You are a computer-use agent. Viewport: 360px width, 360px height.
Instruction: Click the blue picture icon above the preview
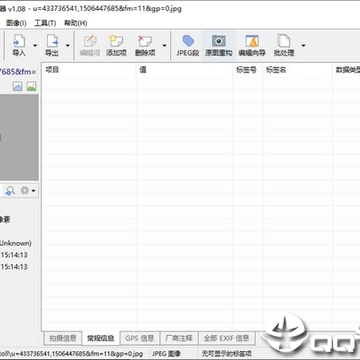[17, 86]
